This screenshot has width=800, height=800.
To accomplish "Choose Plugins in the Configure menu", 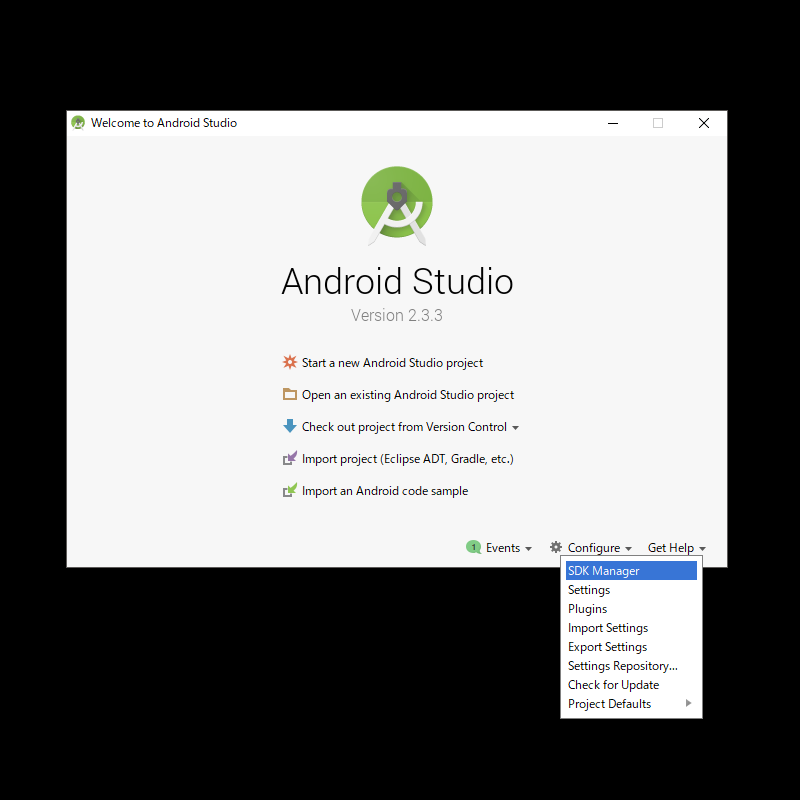I will 631,609.
